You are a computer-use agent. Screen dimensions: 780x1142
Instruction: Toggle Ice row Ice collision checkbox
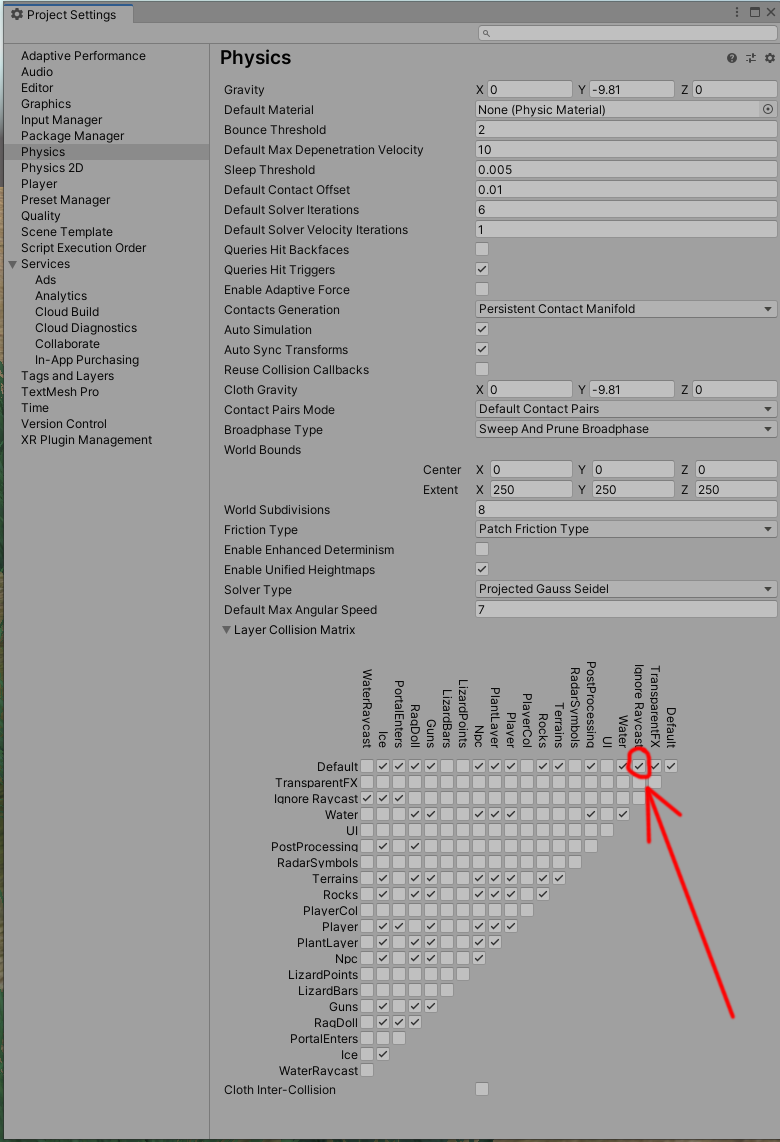point(383,1054)
